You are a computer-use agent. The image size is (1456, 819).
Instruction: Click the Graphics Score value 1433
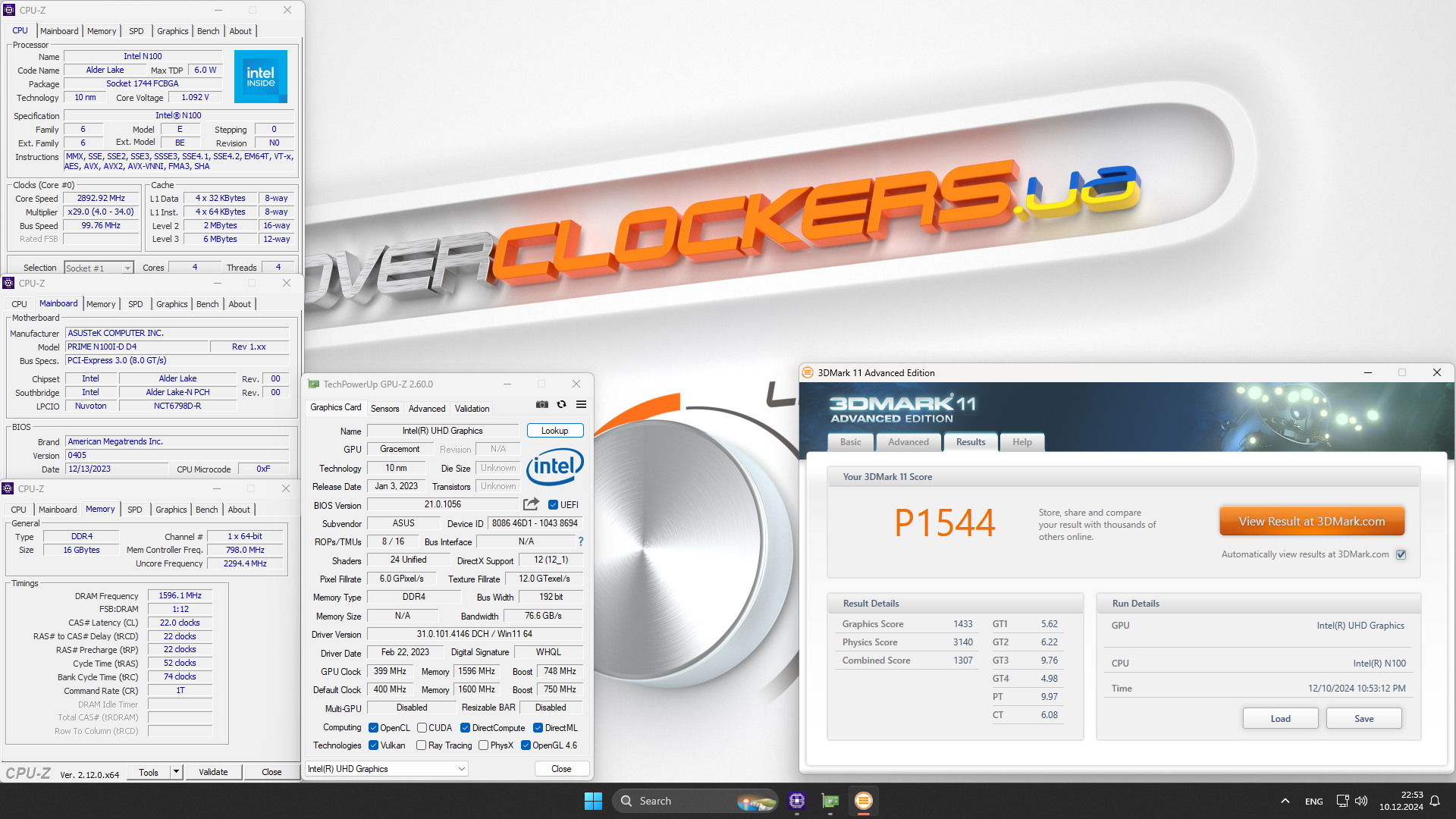click(962, 624)
